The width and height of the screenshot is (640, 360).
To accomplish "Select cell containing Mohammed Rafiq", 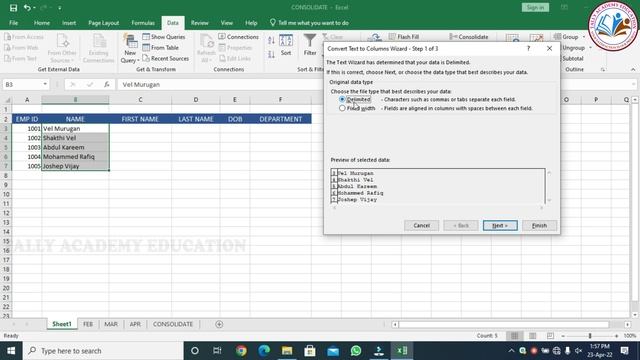I will point(75,157).
